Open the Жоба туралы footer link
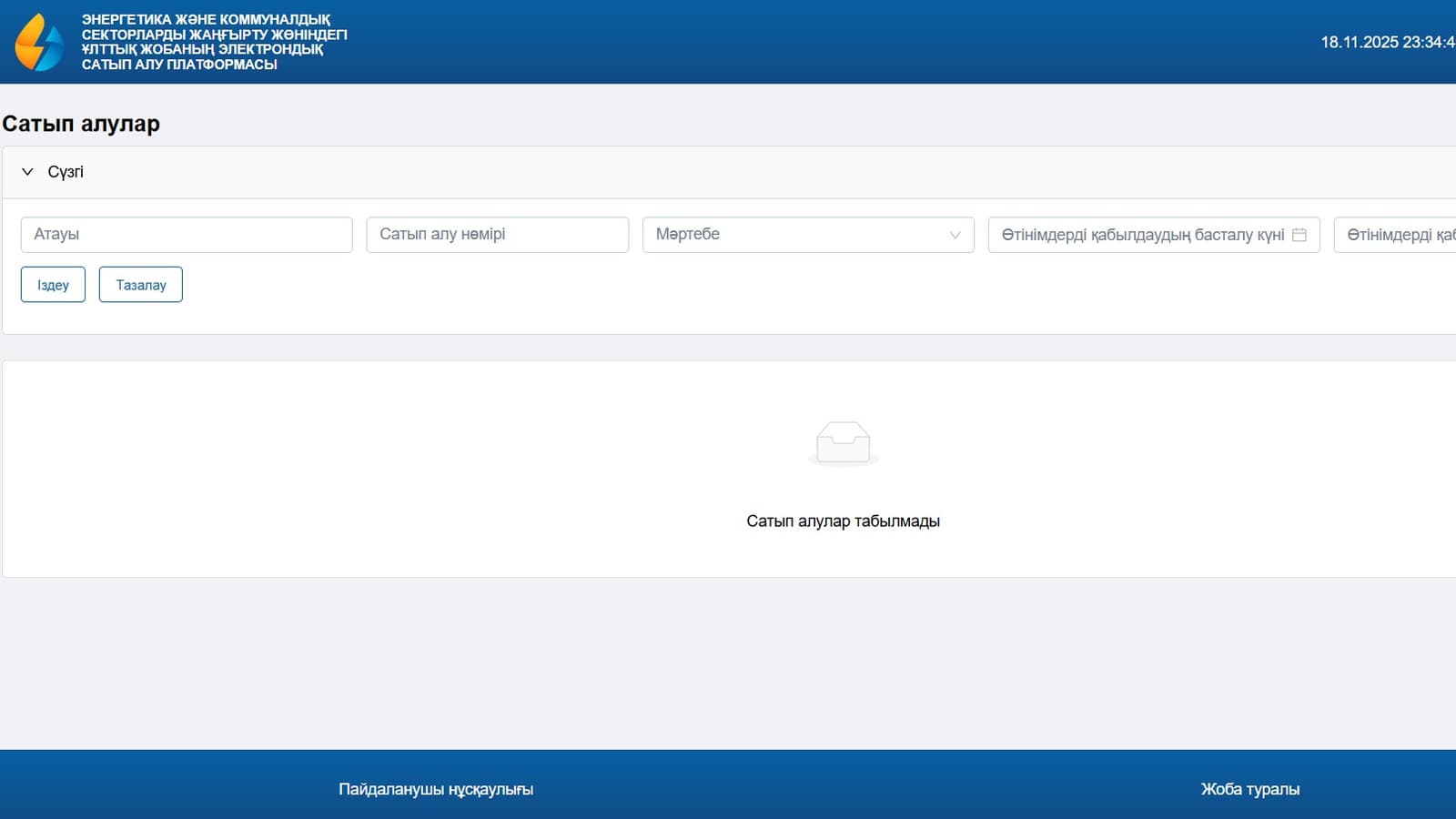The height and width of the screenshot is (819, 1456). pyautogui.click(x=1249, y=789)
